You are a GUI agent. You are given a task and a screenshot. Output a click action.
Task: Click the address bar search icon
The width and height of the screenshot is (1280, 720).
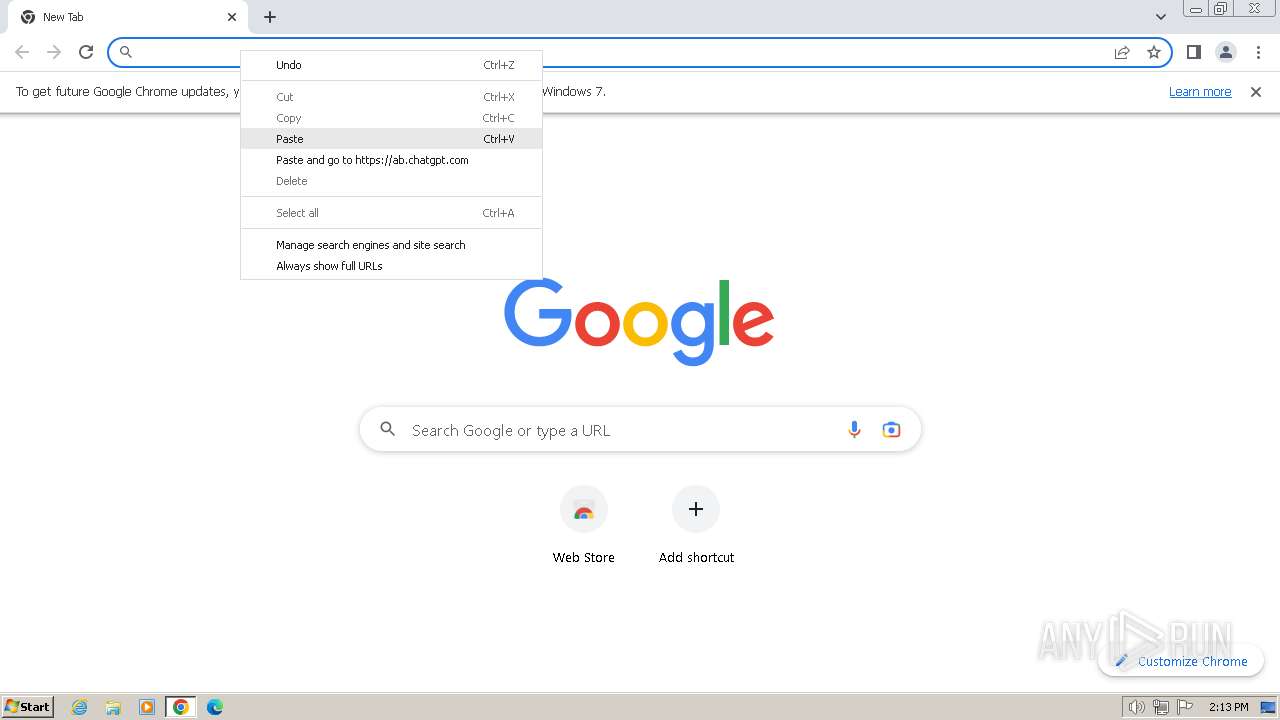pos(126,52)
